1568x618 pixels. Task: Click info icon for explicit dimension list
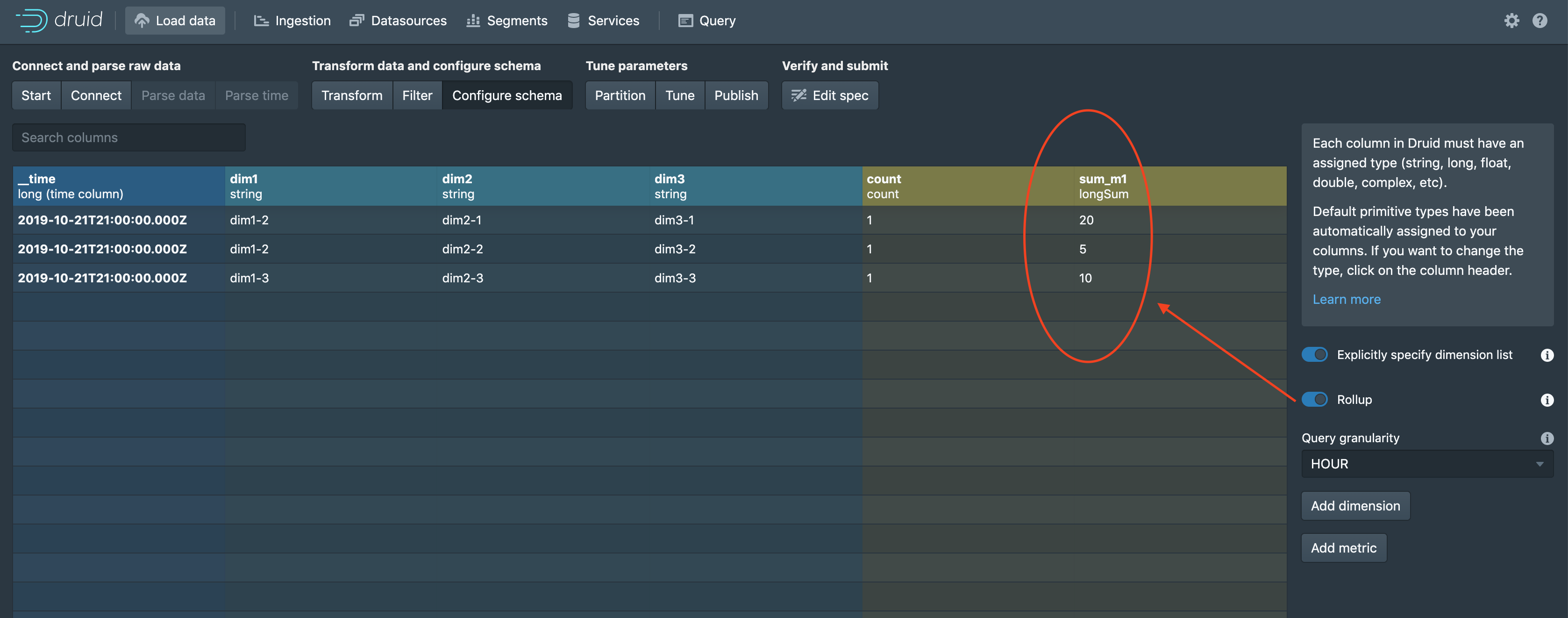1547,355
